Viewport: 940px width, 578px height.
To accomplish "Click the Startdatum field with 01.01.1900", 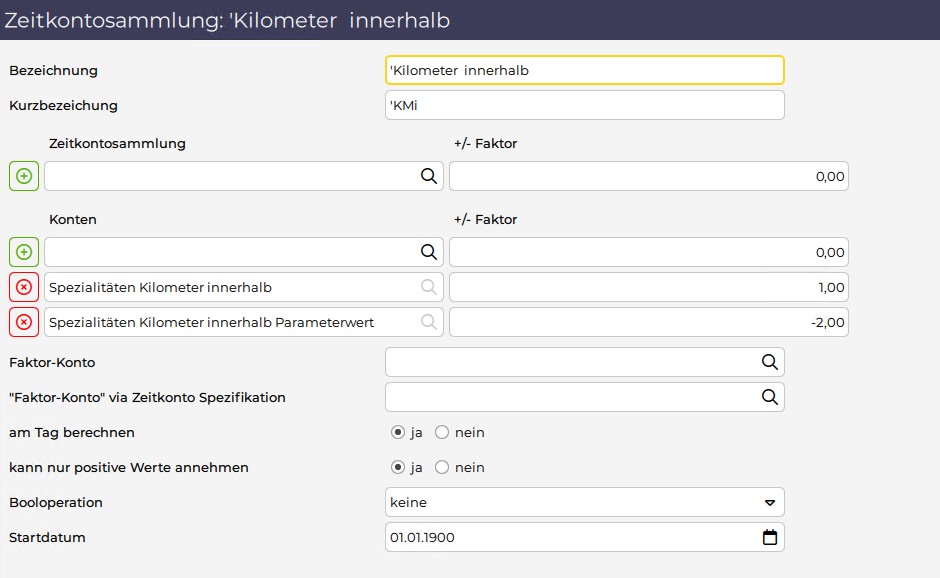I will click(x=585, y=537).
